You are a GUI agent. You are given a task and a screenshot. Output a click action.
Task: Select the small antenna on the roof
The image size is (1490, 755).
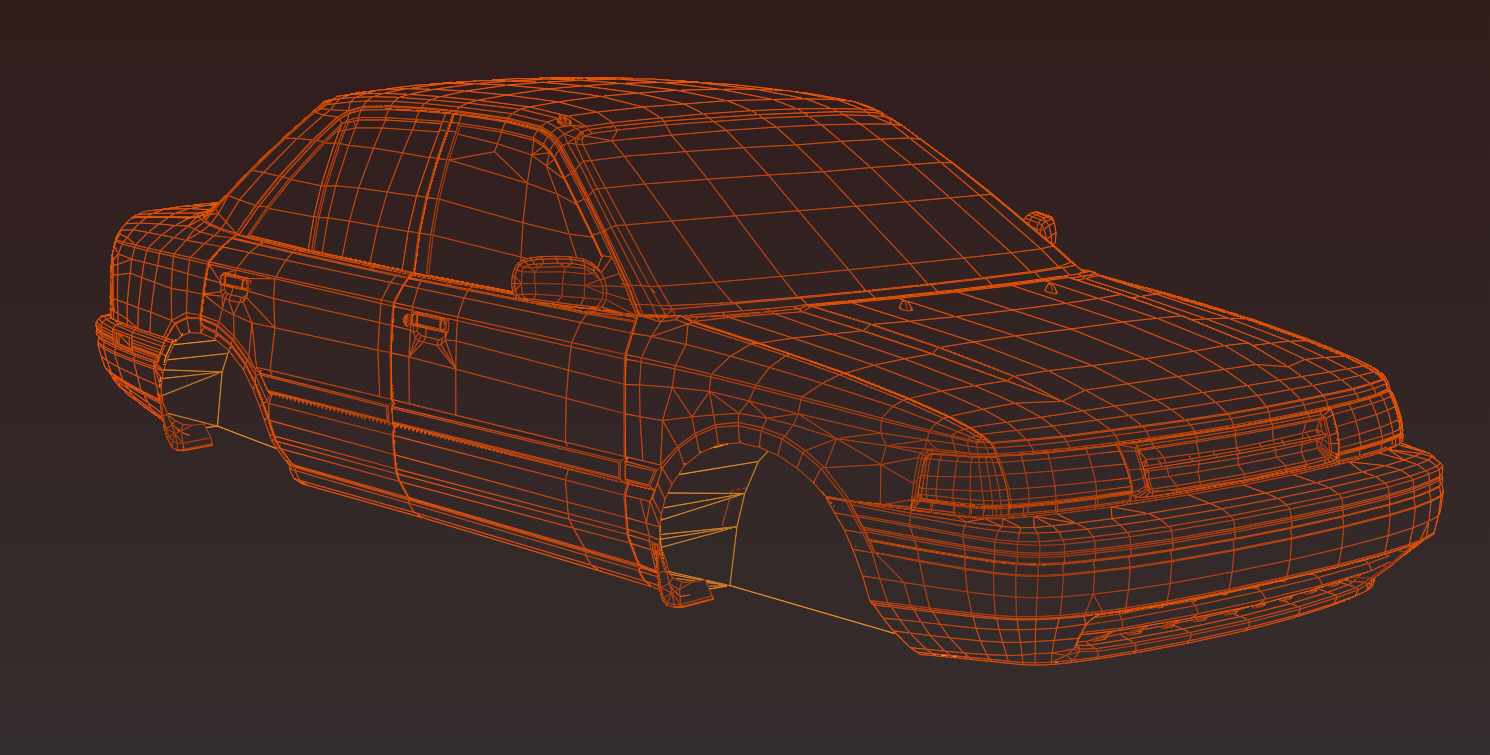point(564,121)
